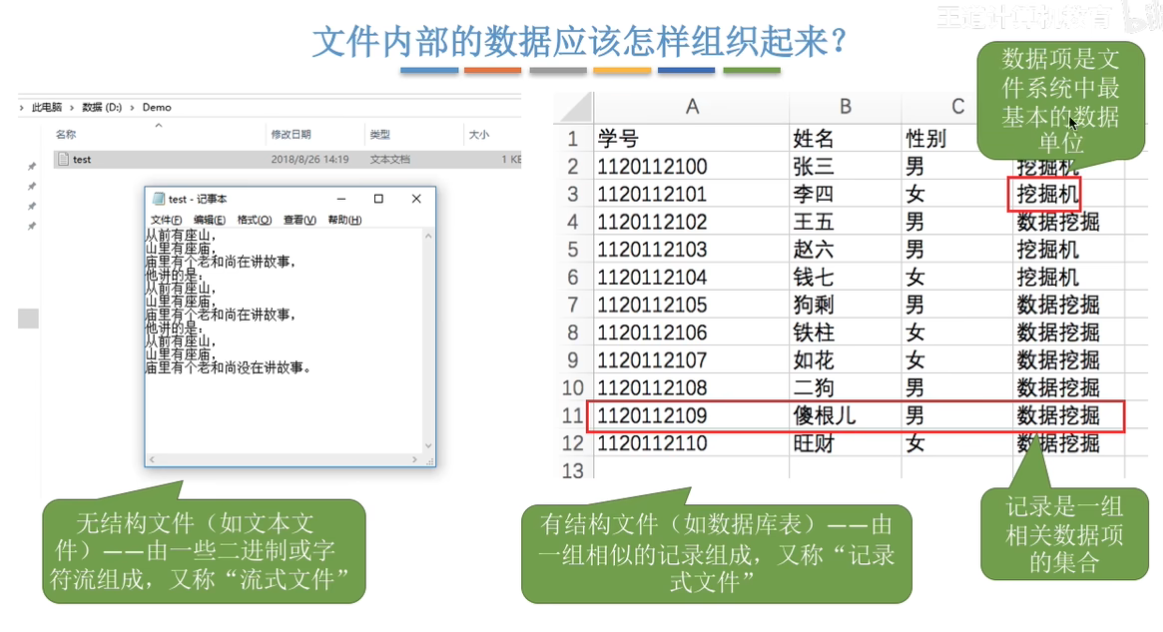Select spreadsheet column B header
Image resolution: width=1163 pixels, height=632 pixels.
click(846, 107)
